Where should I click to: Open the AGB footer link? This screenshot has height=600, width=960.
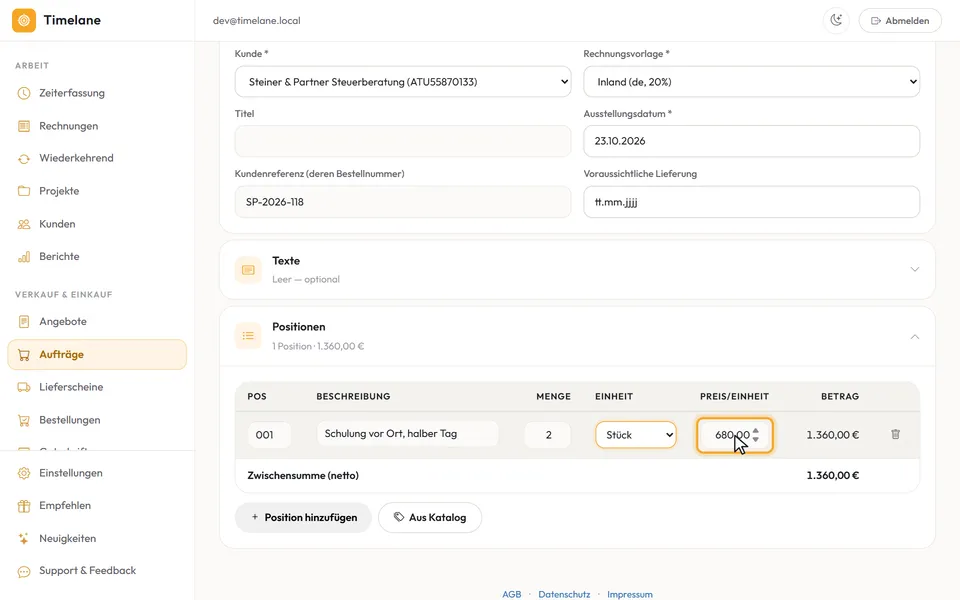coord(512,594)
